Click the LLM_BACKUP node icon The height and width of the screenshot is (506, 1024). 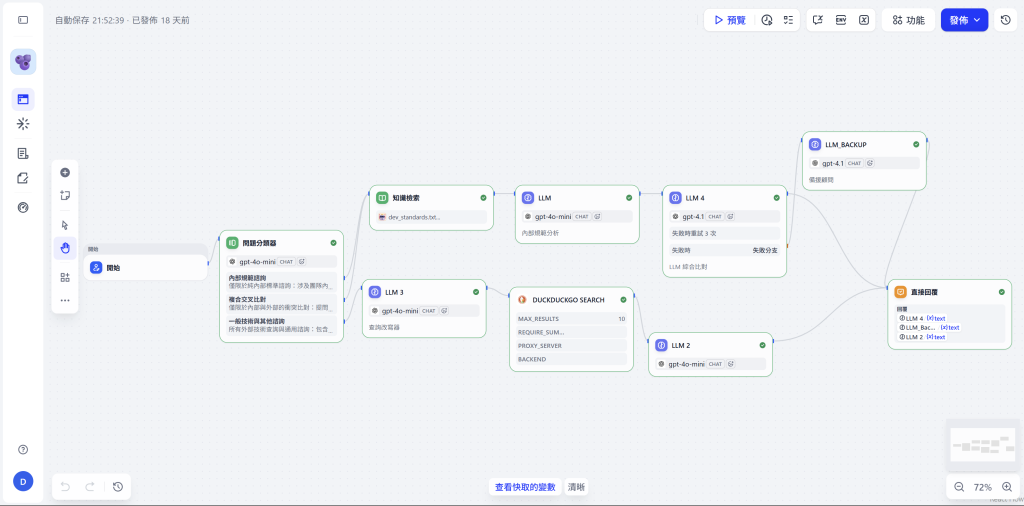pos(815,144)
